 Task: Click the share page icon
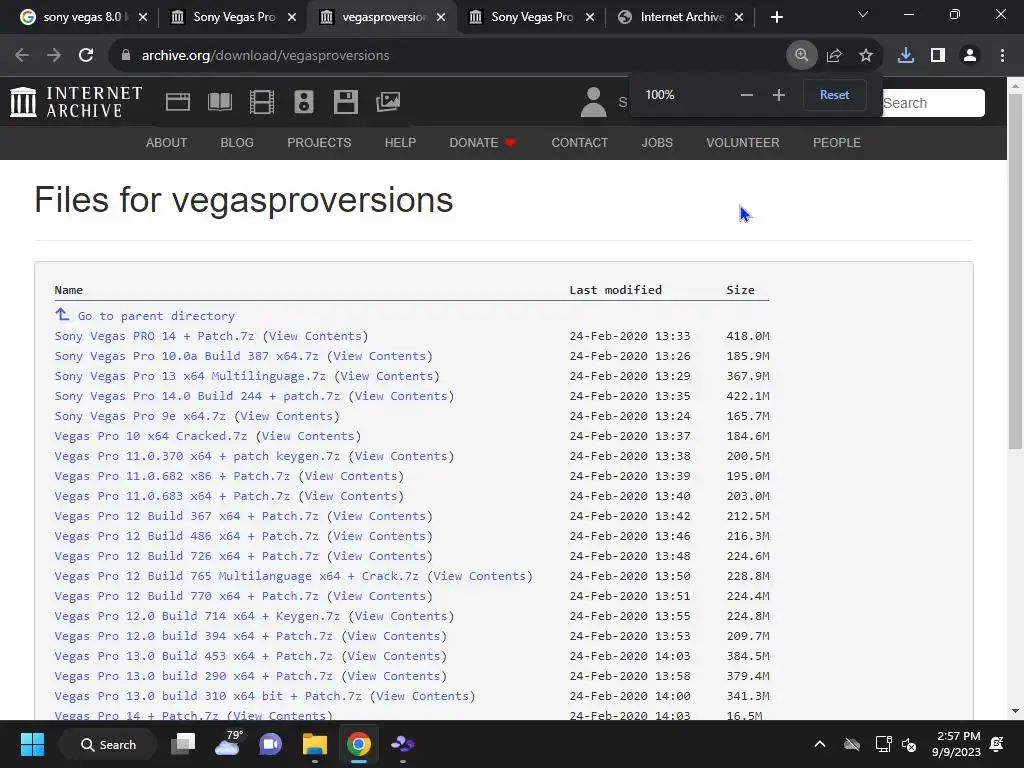pyautogui.click(x=834, y=55)
